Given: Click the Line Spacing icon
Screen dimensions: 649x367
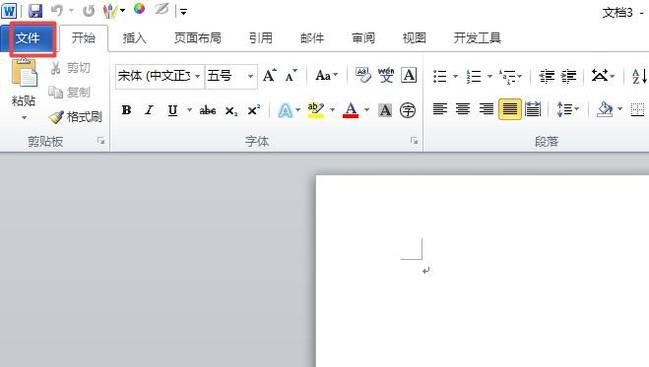Looking at the screenshot, I should point(564,110).
